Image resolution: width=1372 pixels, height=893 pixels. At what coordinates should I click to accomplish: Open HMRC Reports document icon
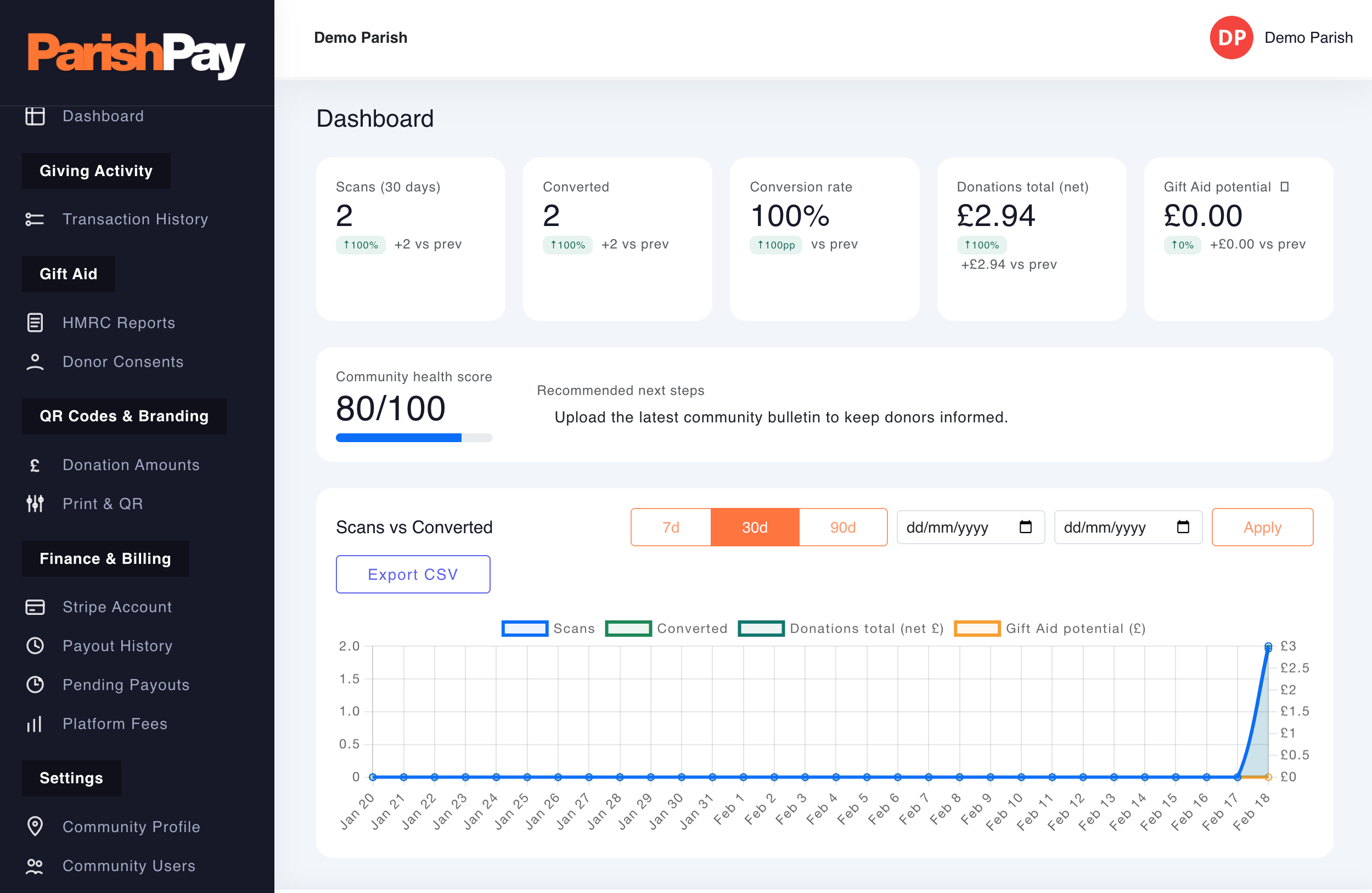point(35,323)
